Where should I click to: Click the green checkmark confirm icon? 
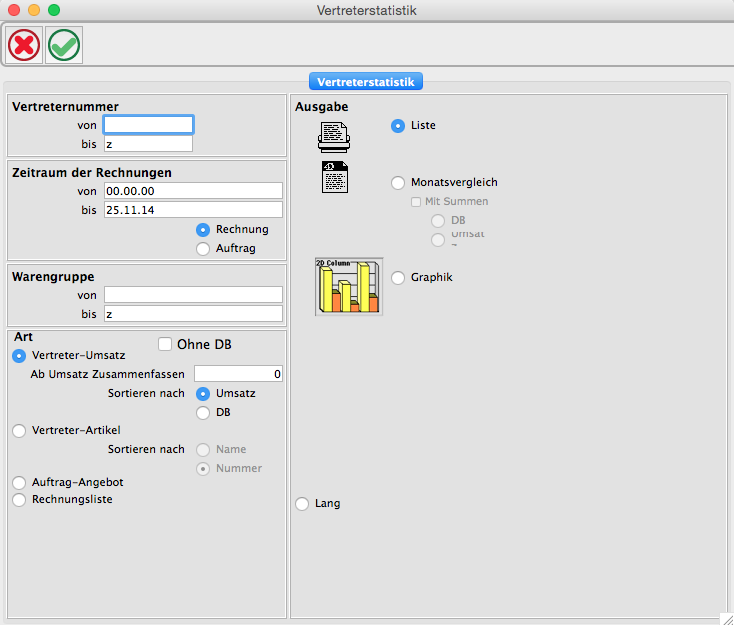(64, 45)
